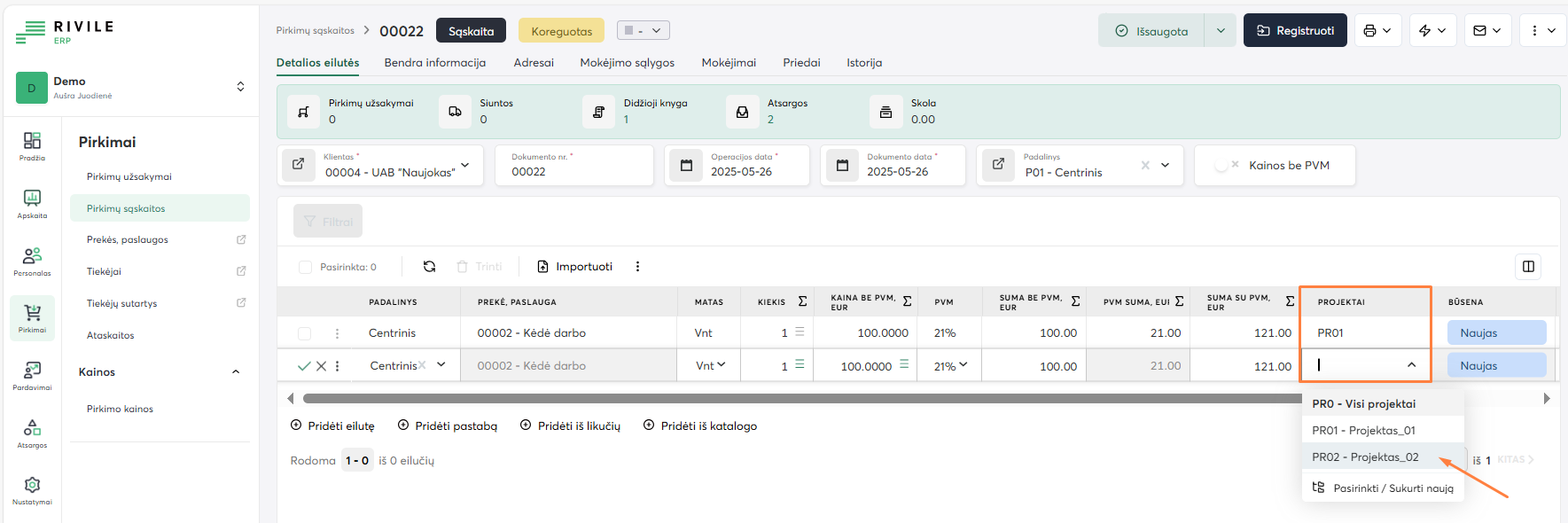Collapse the Kainos section in sidebar
Image resolution: width=1568 pixels, height=523 pixels.
coord(236,372)
